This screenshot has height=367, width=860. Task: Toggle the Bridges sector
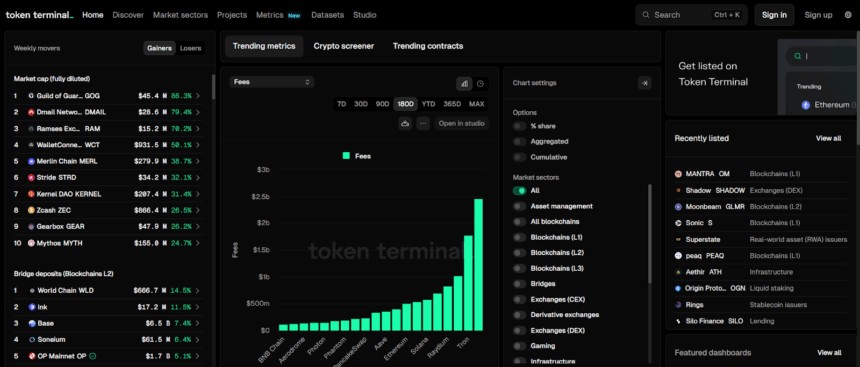(x=519, y=284)
